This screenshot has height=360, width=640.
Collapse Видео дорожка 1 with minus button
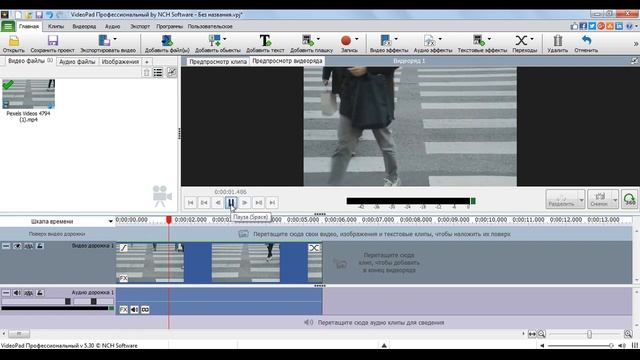6,246
